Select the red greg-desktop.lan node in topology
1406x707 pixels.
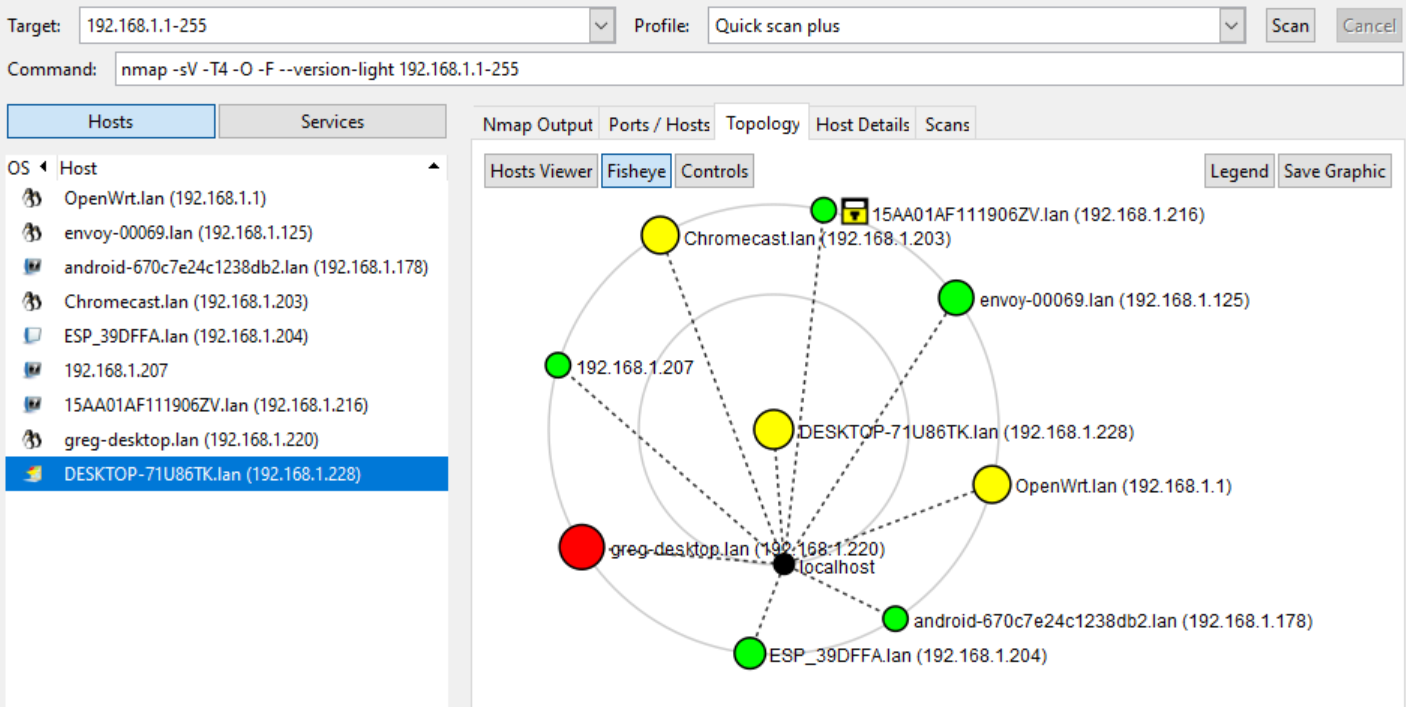coord(580,547)
